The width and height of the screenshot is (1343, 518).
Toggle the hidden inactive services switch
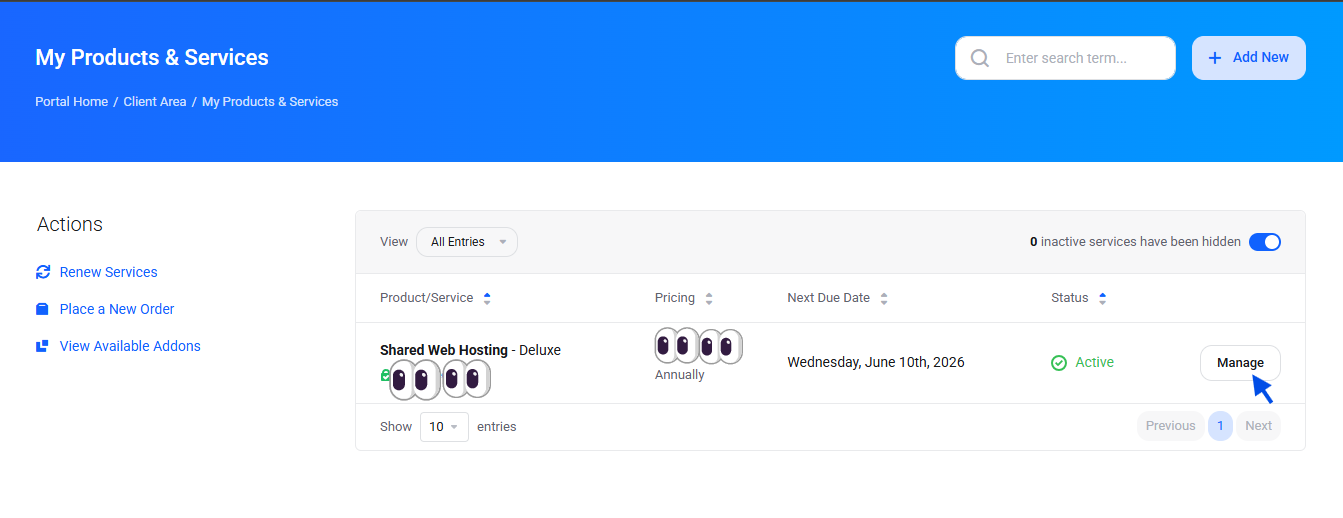(x=1264, y=242)
